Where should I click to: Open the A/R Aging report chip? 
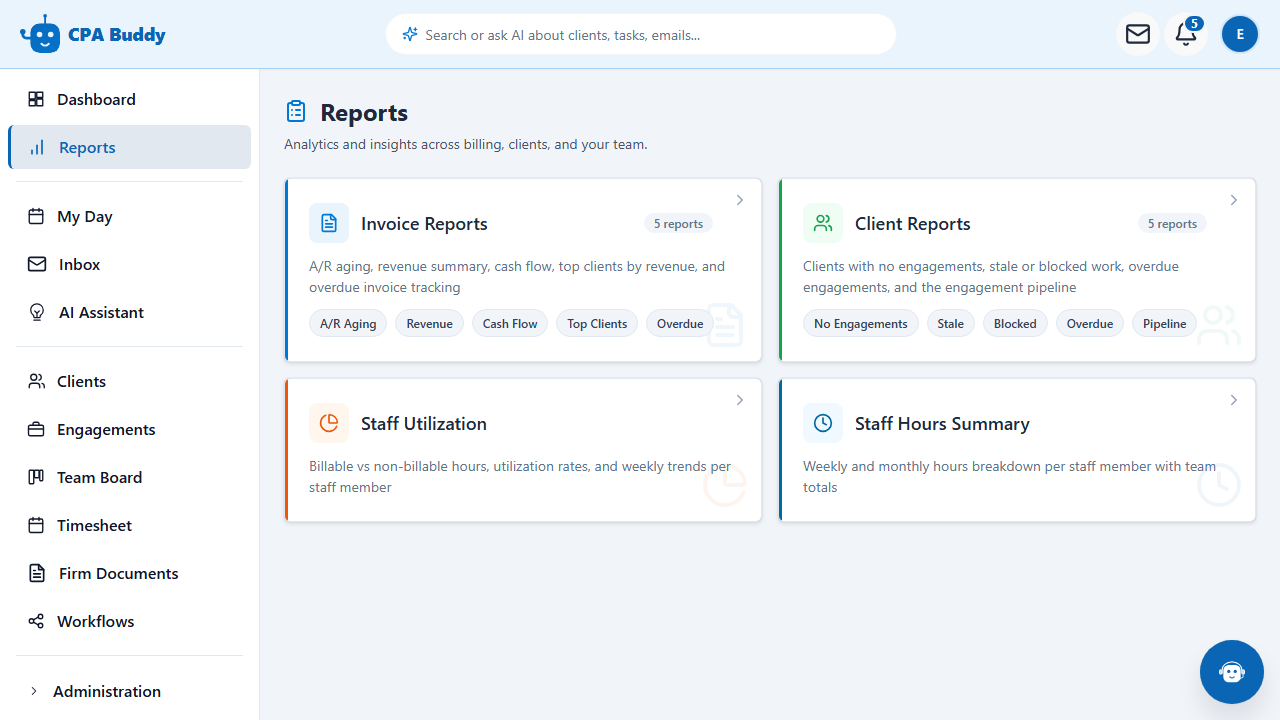pos(348,323)
